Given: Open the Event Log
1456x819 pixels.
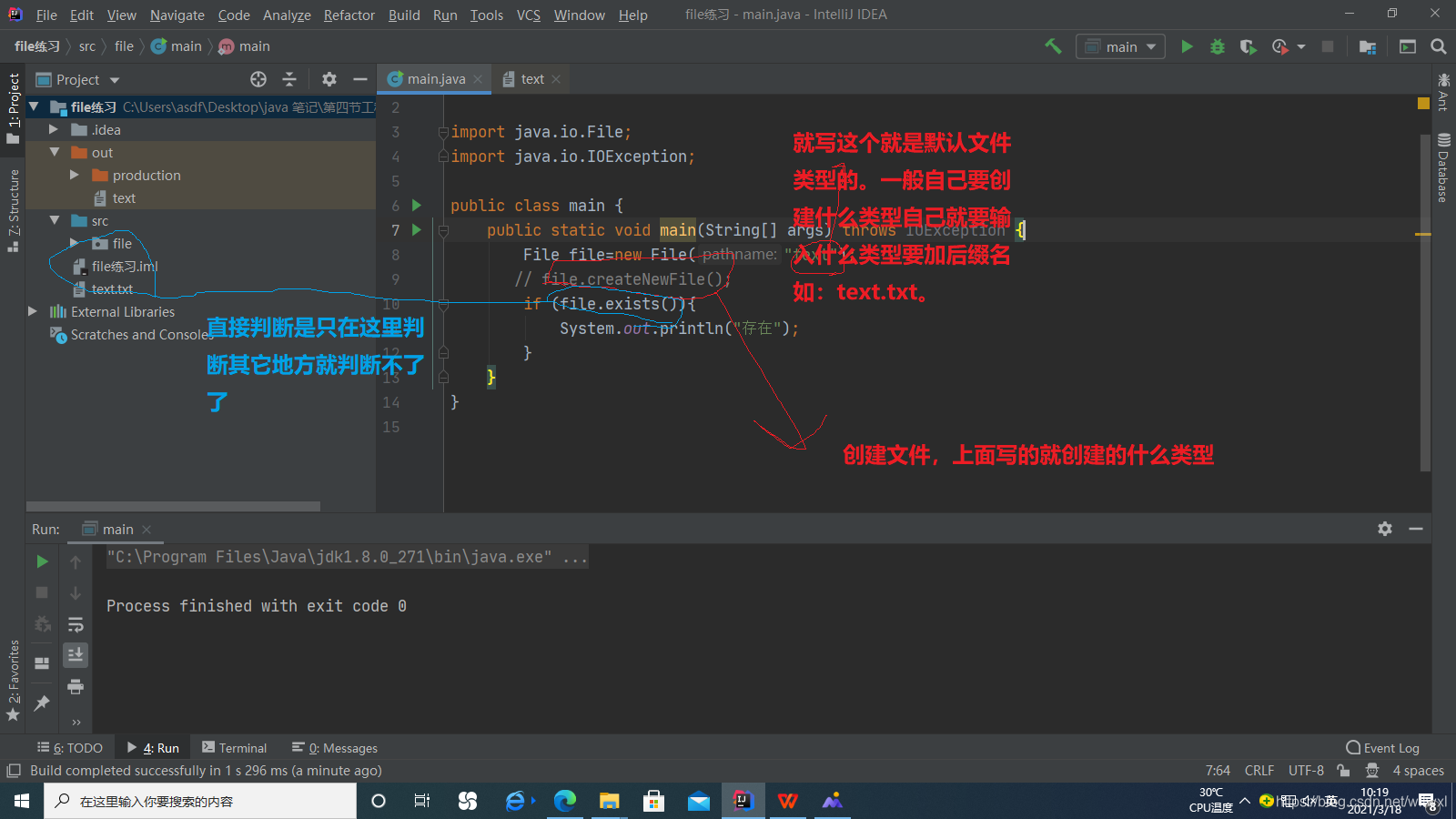Looking at the screenshot, I should pyautogui.click(x=1382, y=748).
